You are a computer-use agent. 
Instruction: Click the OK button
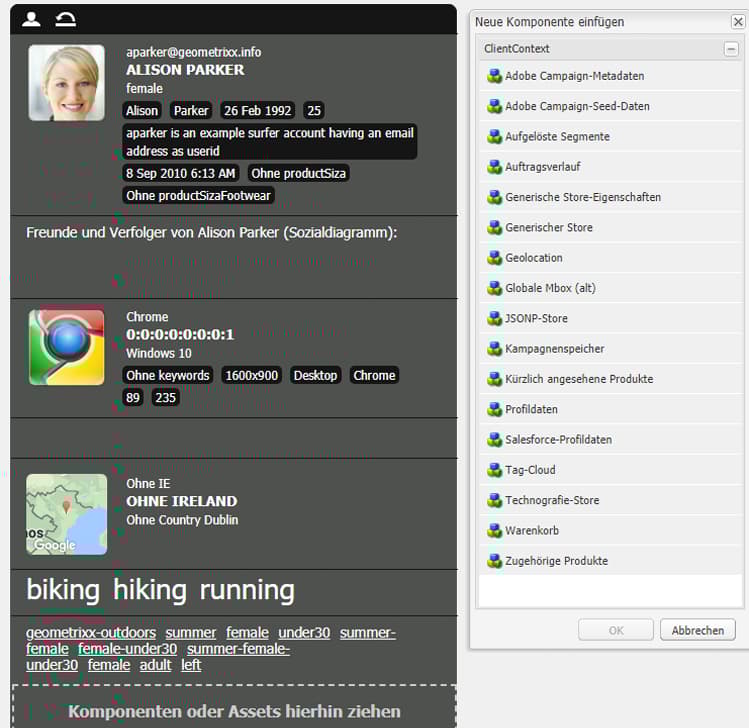(616, 630)
